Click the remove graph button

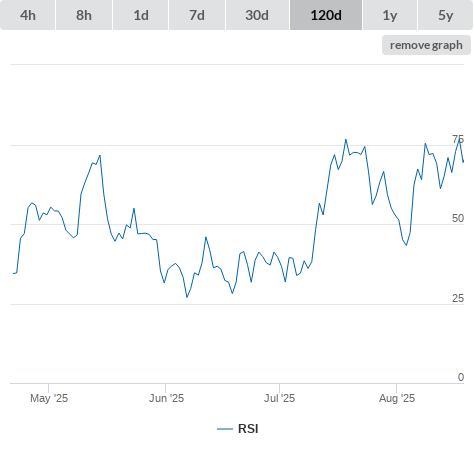pyautogui.click(x=426, y=45)
